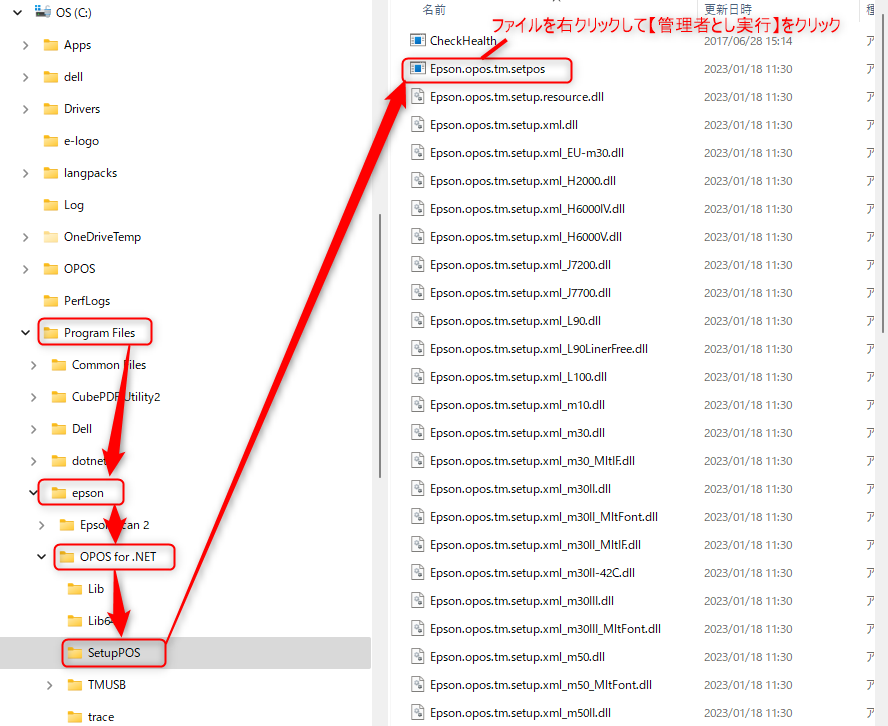
Task: Select Epson.opos.tm.setup.xml_J7700.dll file
Action: (520, 293)
